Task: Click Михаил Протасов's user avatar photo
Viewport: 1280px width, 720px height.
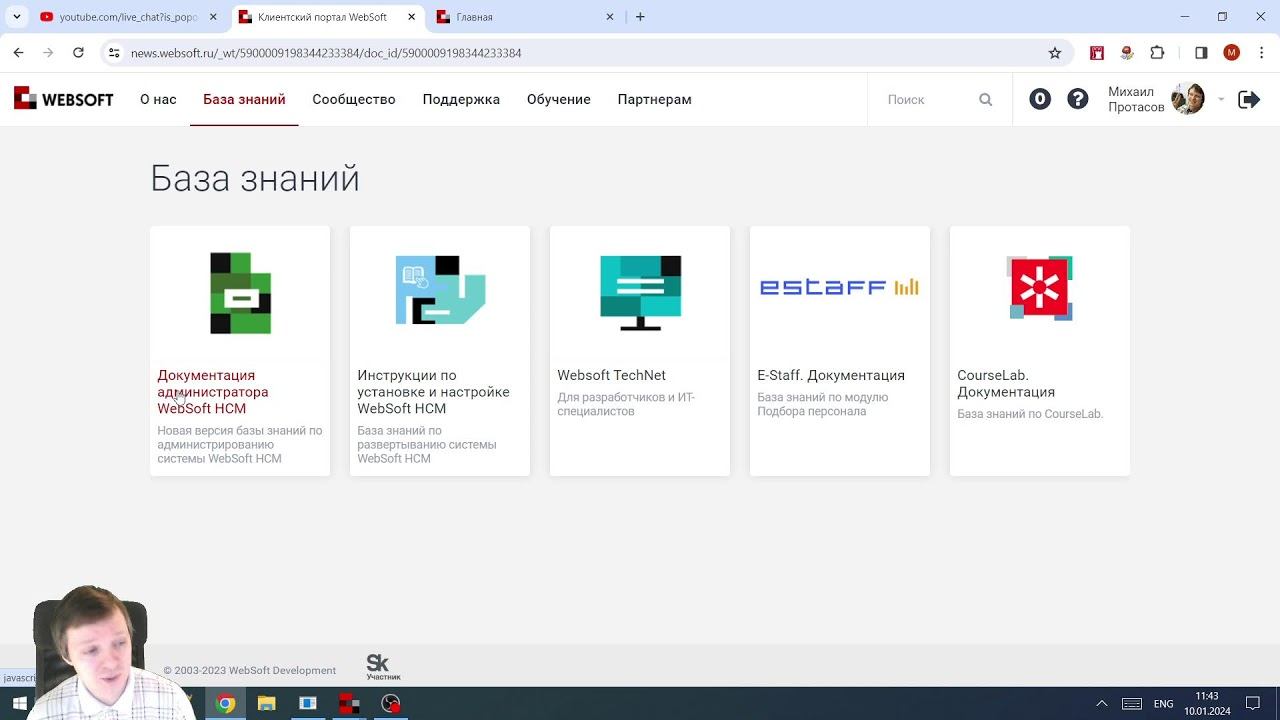Action: 1188,99
